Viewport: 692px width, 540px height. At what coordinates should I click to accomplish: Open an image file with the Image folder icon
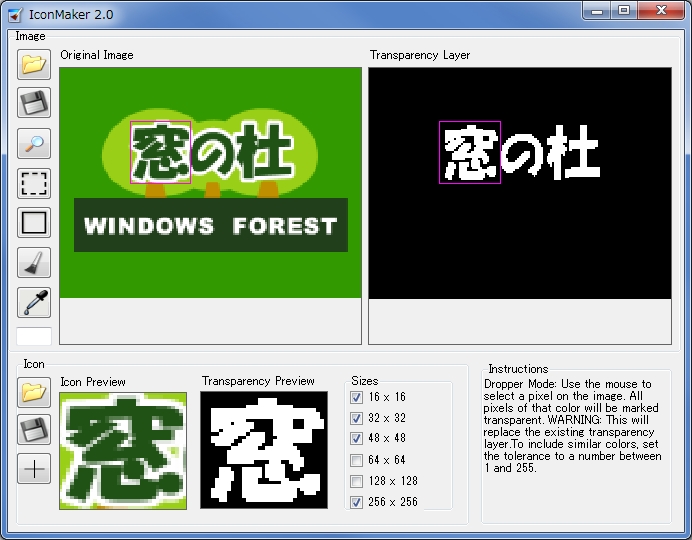tap(34, 64)
